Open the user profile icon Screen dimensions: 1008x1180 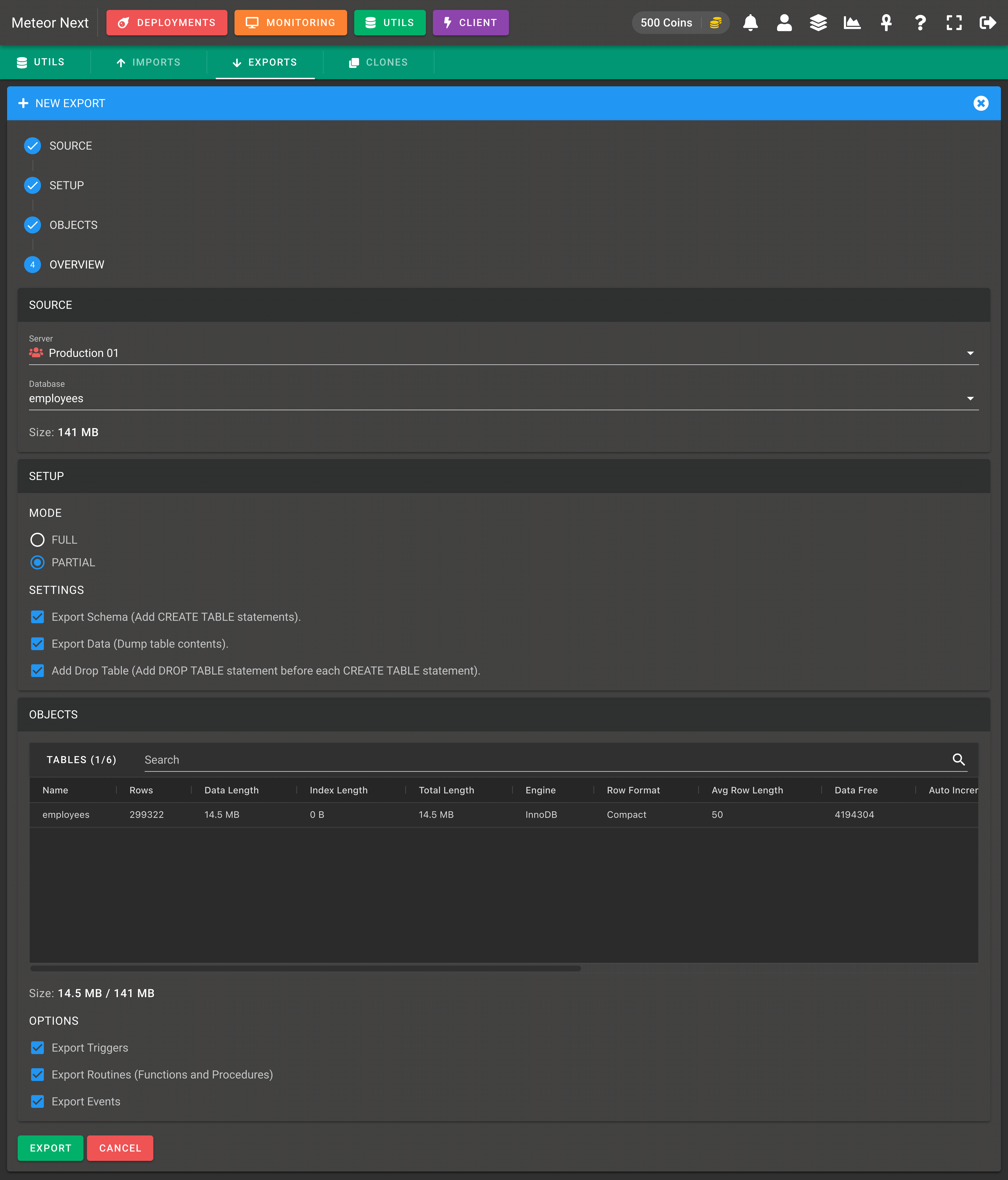784,23
